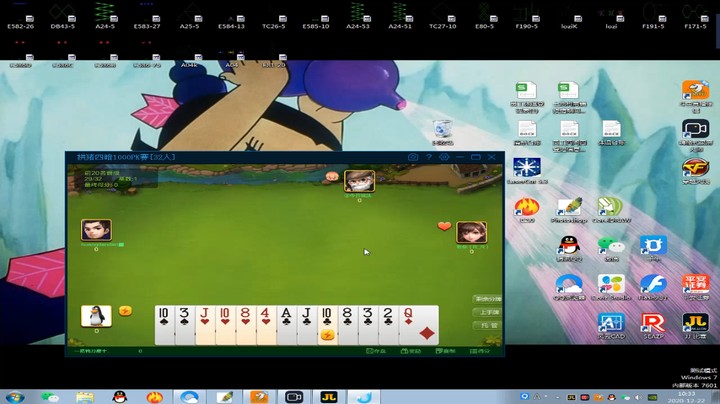Open the Photoshop shortcut on the desktop
Screen dimensions: 720x404
(x=569, y=211)
